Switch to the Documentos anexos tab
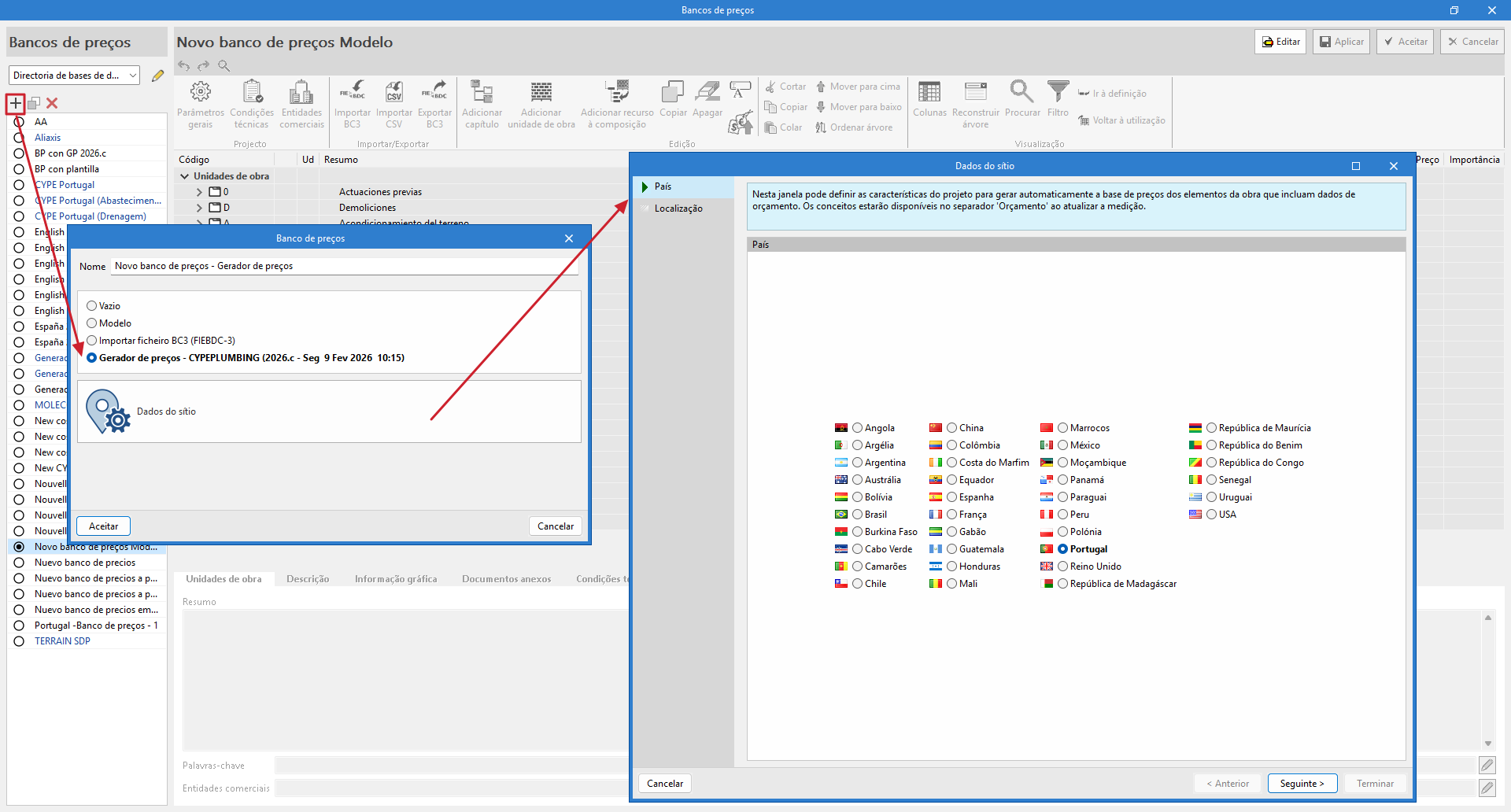The height and width of the screenshot is (812, 1511). (507, 579)
